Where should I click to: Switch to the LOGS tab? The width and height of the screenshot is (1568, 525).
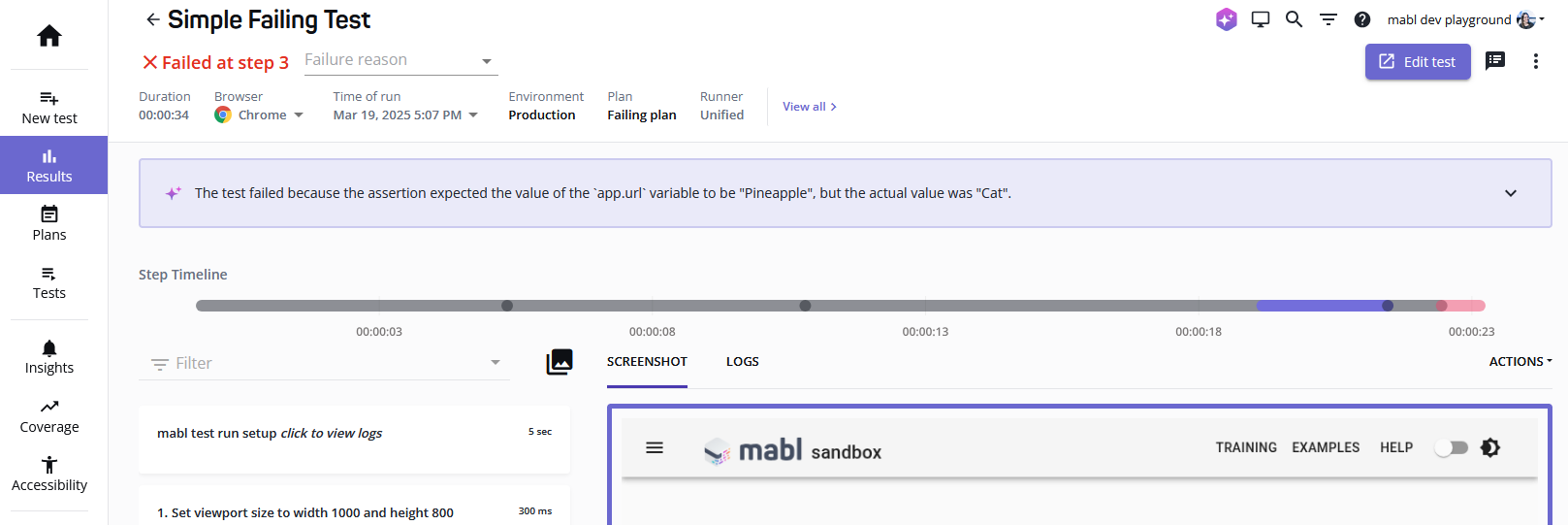click(x=743, y=362)
